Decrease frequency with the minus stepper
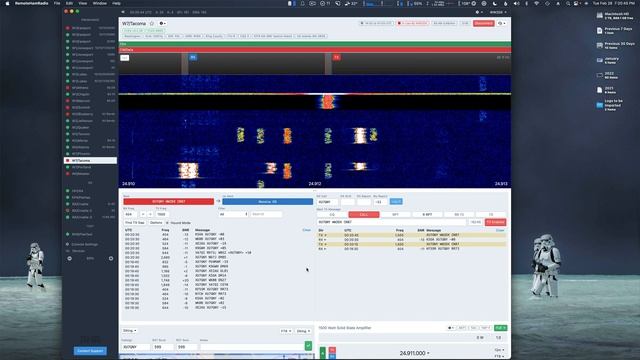This screenshot has width=640, height=360. [x=143, y=214]
